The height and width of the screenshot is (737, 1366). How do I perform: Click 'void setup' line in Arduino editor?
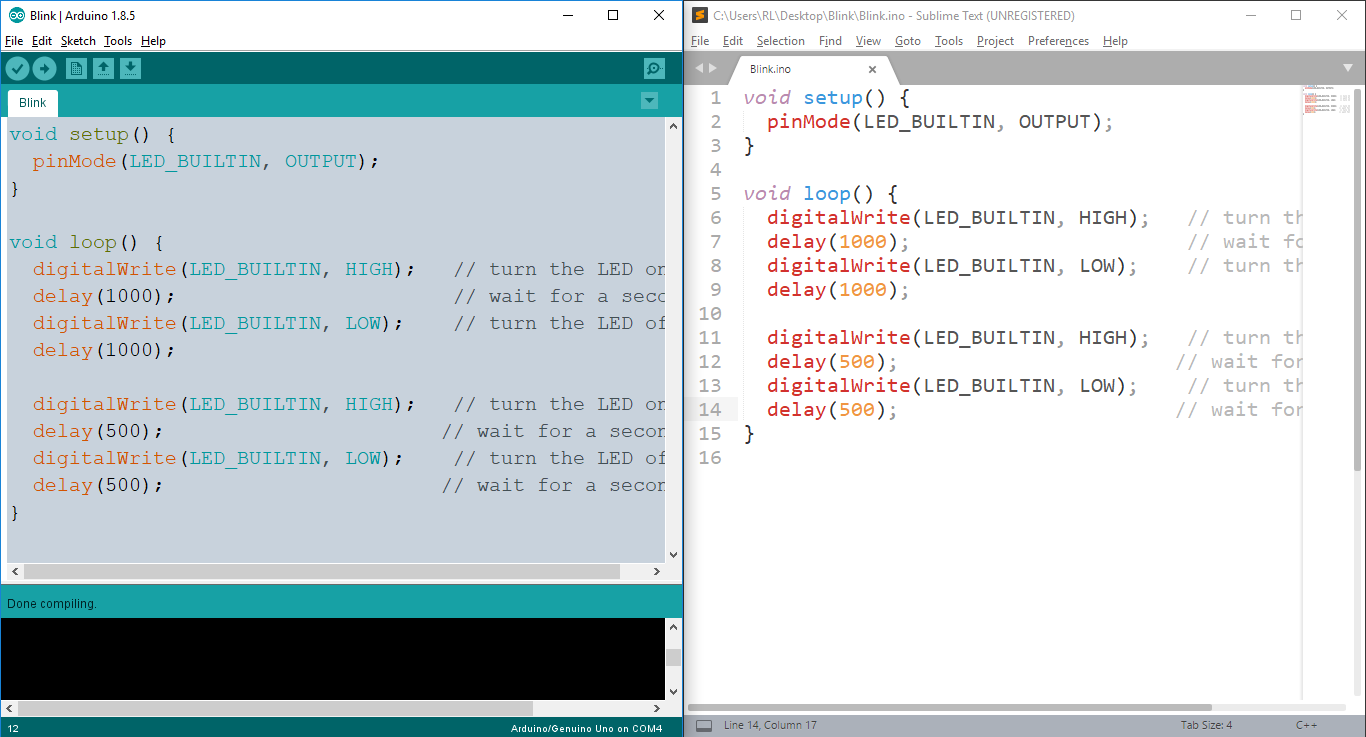coord(93,135)
